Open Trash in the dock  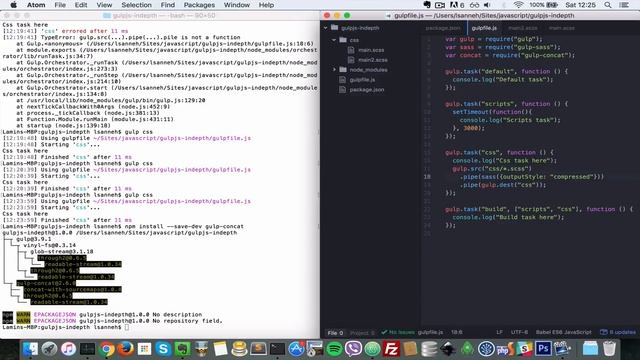609,349
